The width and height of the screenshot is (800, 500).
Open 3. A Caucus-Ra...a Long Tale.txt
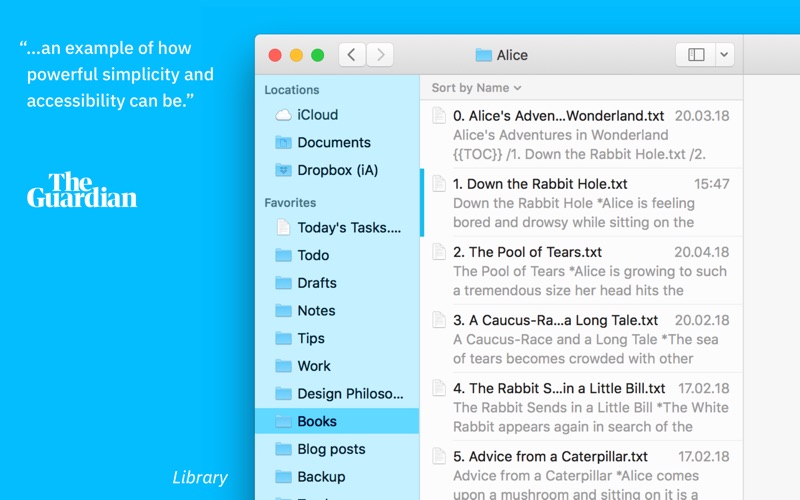555,320
